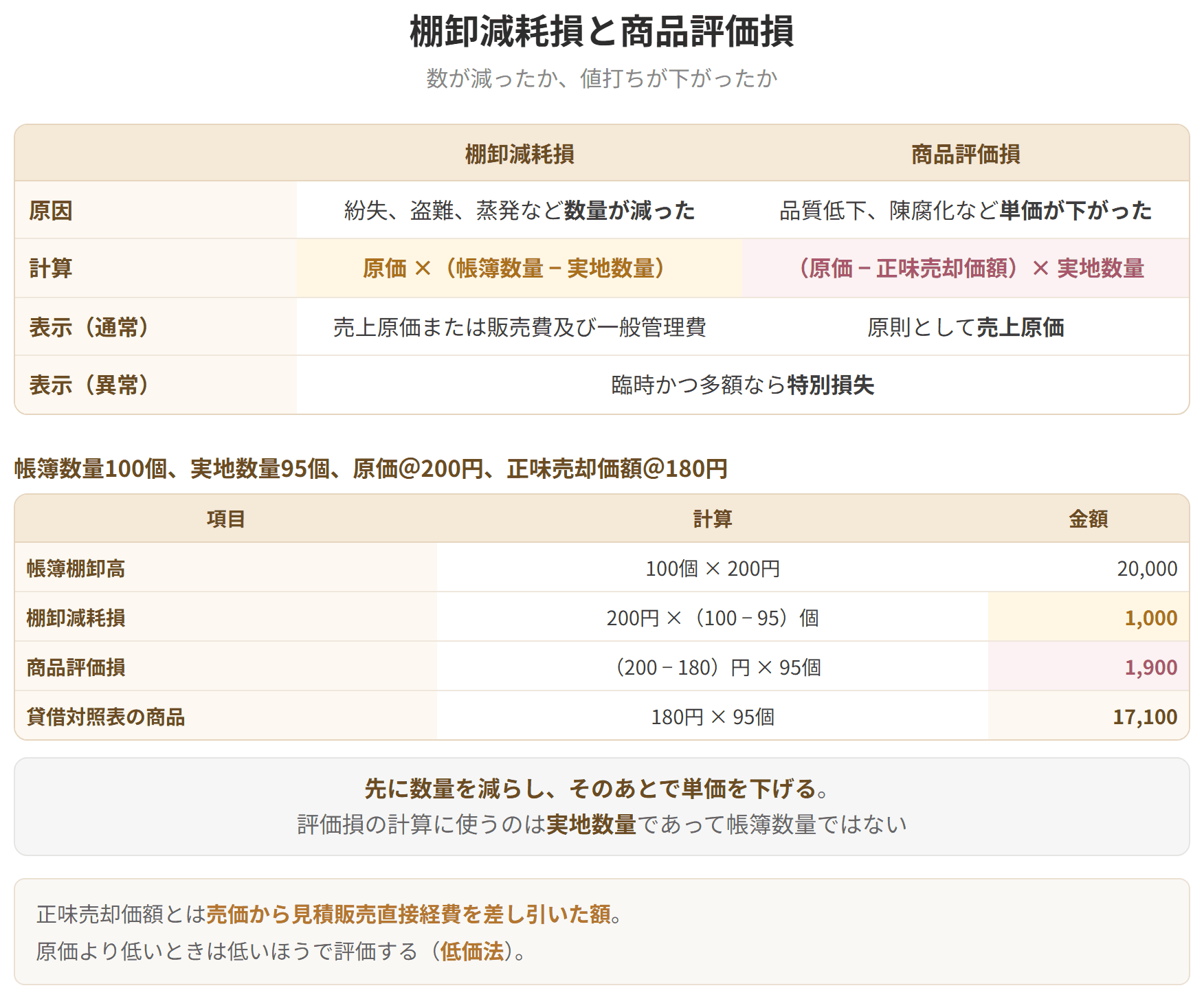Click the 金額 column header
1204x999 pixels.
click(x=1089, y=519)
